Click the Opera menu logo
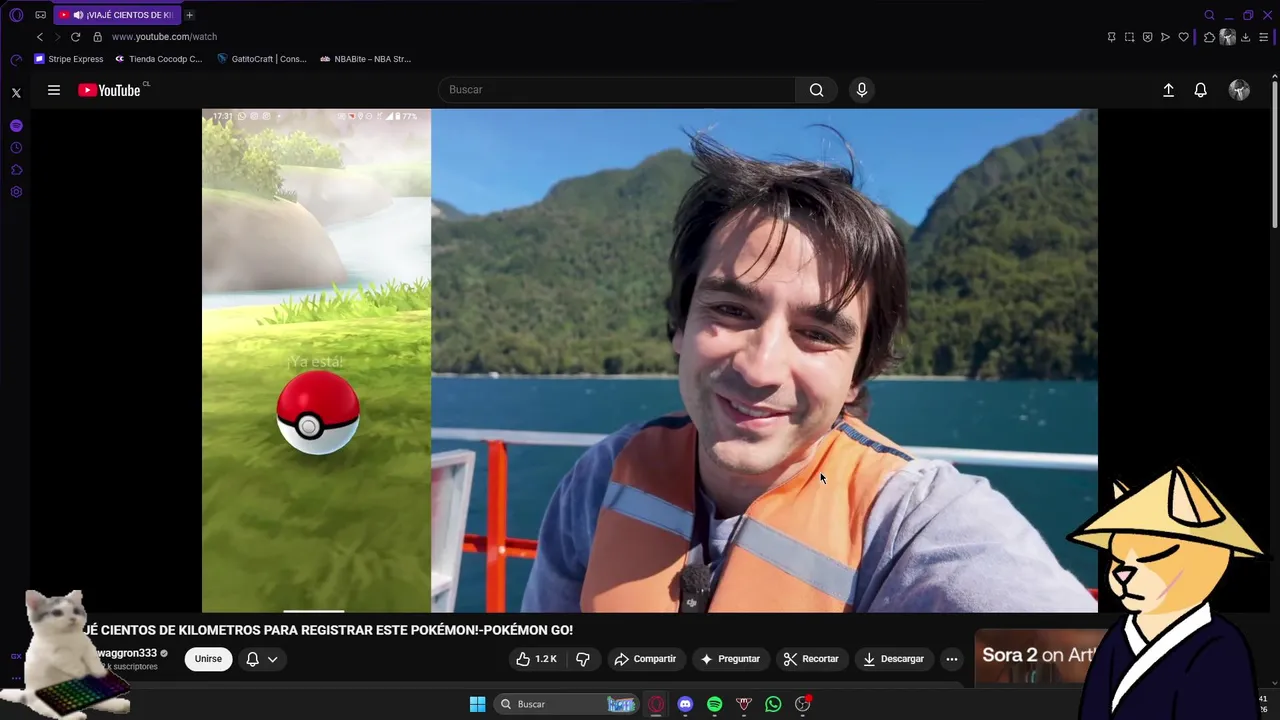Screen dimensions: 1280x720 pos(16,15)
